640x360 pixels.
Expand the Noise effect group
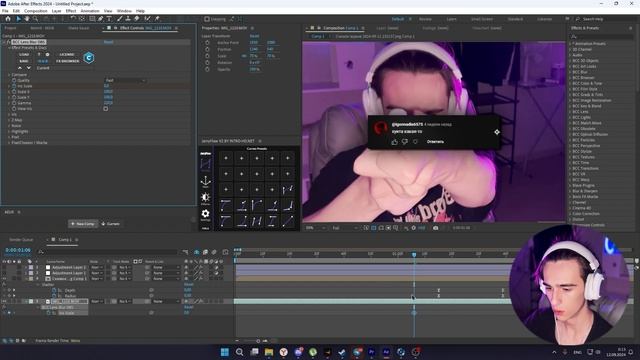point(9,126)
